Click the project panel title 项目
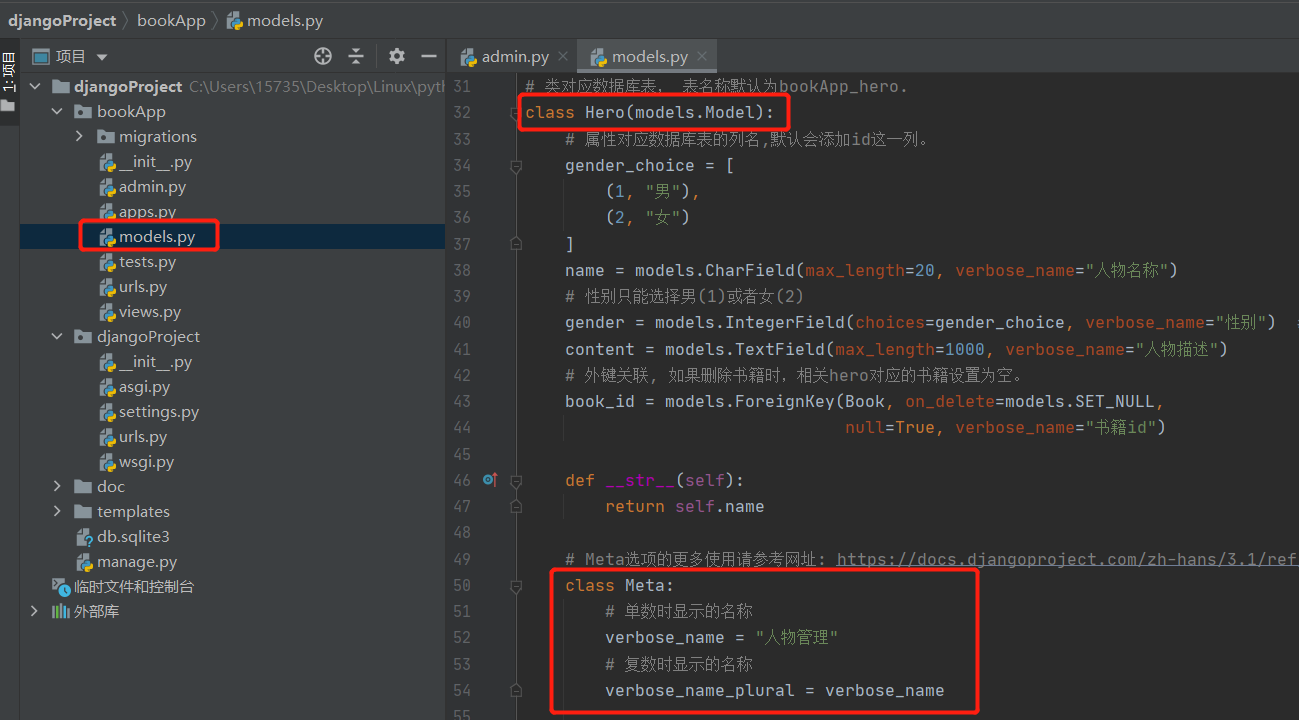The image size is (1299, 720). pyautogui.click(x=71, y=57)
